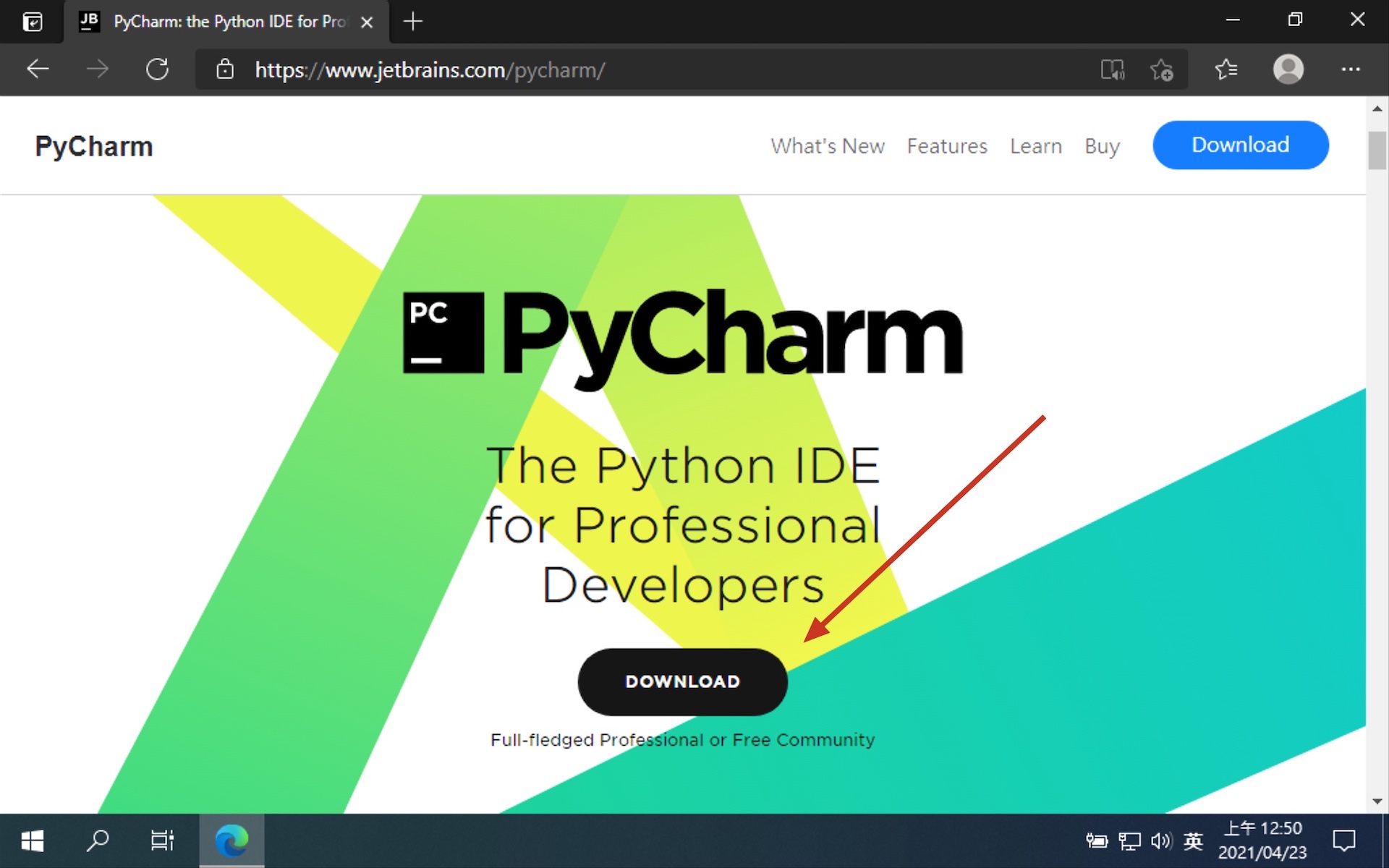
Task: Open Task View in taskbar
Action: (162, 841)
